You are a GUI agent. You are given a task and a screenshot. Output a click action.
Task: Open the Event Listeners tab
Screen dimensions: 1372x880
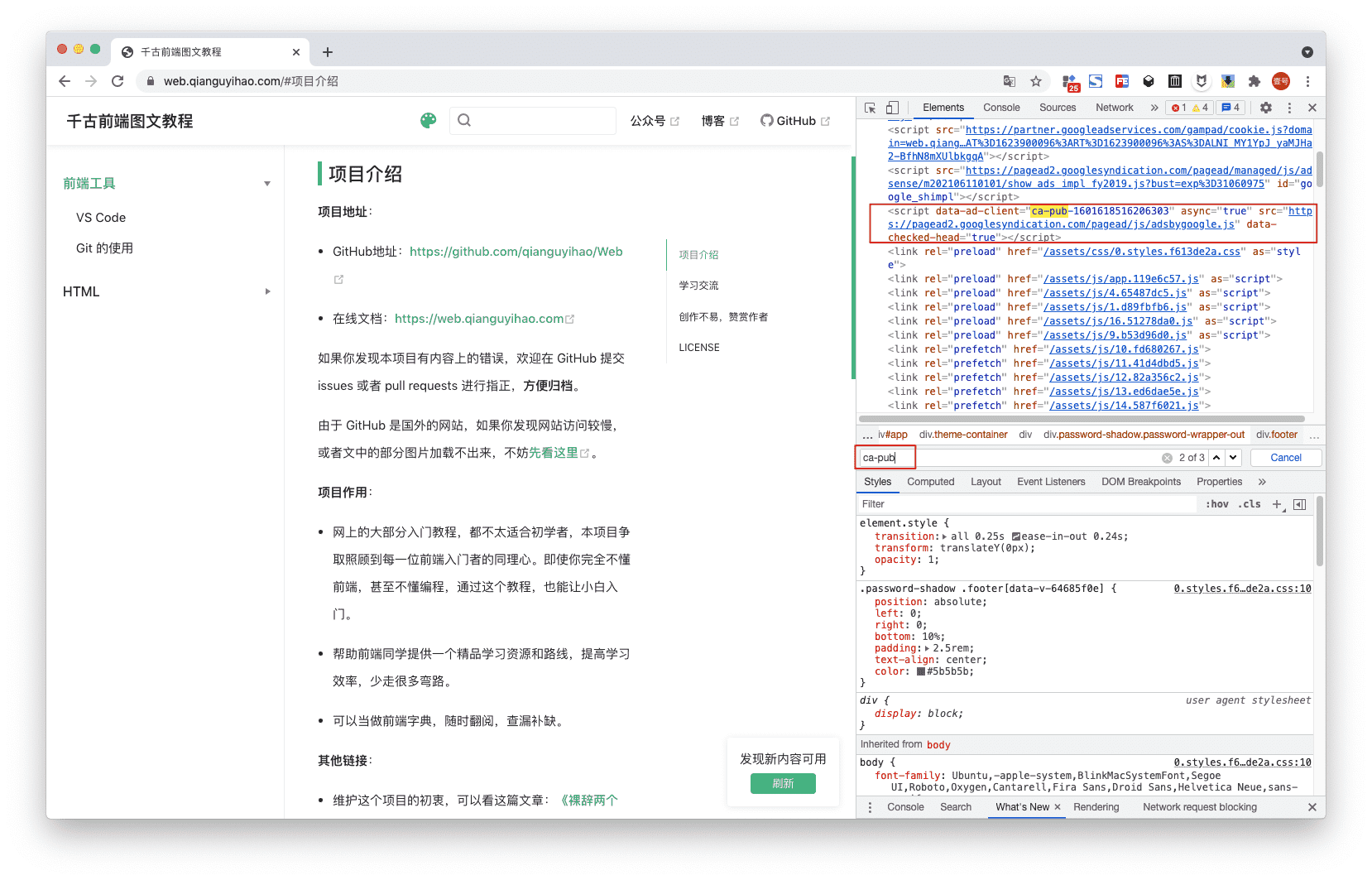point(1051,482)
